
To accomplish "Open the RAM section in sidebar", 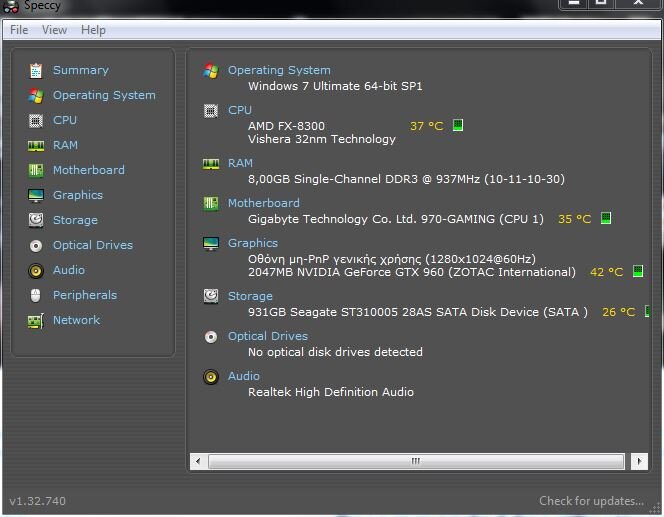I will 65,145.
